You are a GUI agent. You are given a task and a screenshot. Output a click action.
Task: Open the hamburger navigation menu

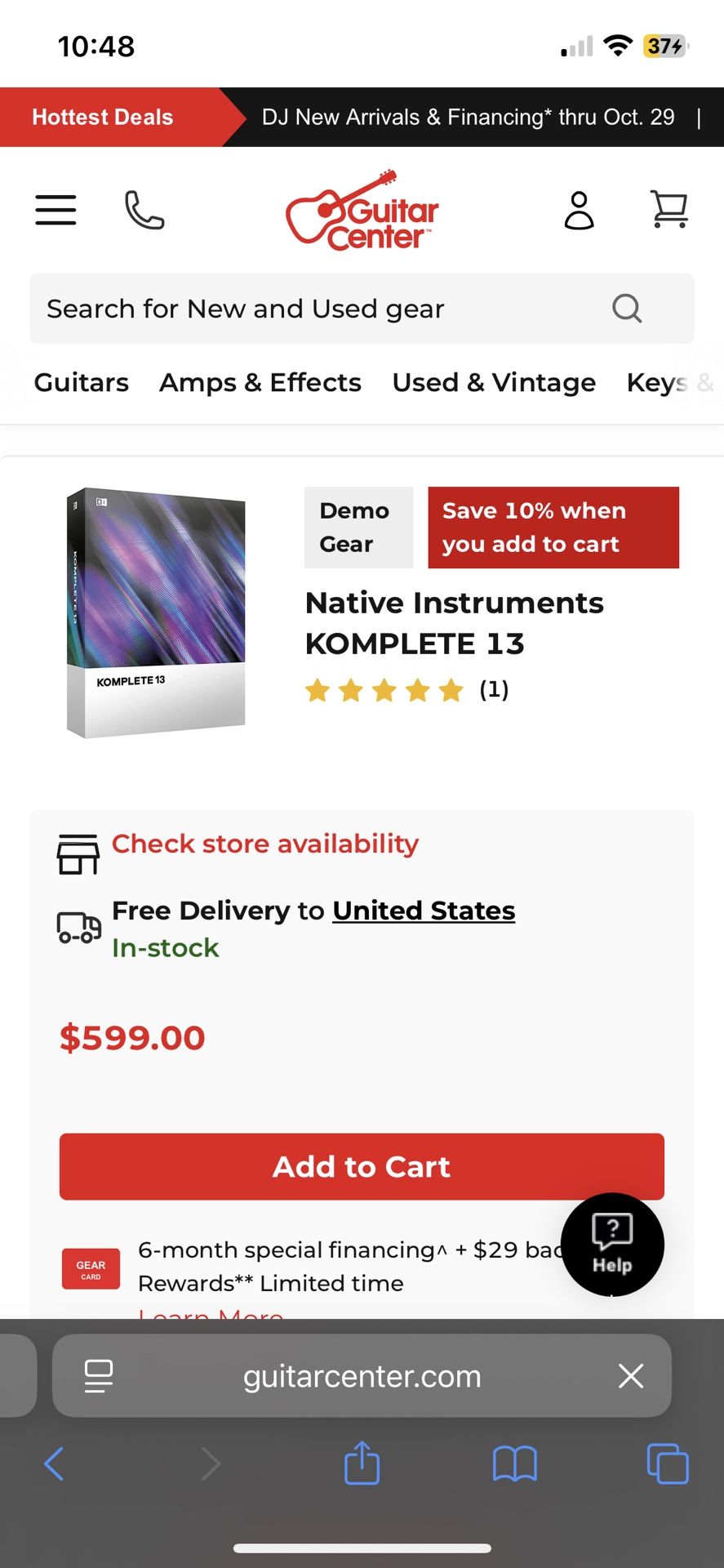[x=55, y=210]
